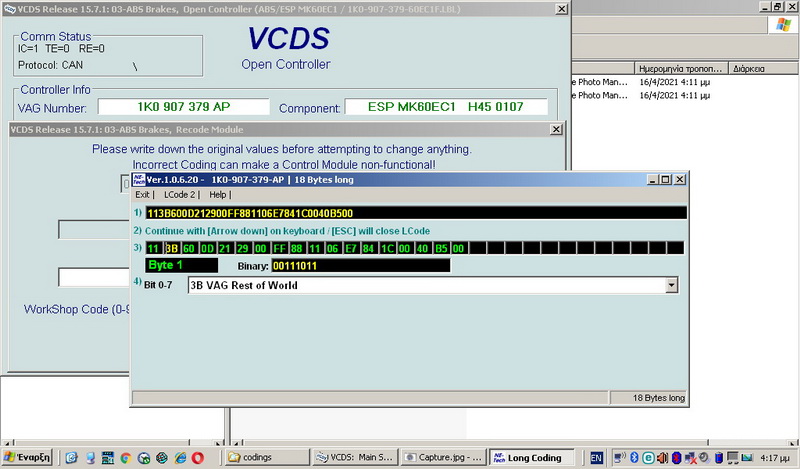Open the film-strip quick launch icon
Image resolution: width=800 pixels, height=469 pixels.
click(x=108, y=458)
